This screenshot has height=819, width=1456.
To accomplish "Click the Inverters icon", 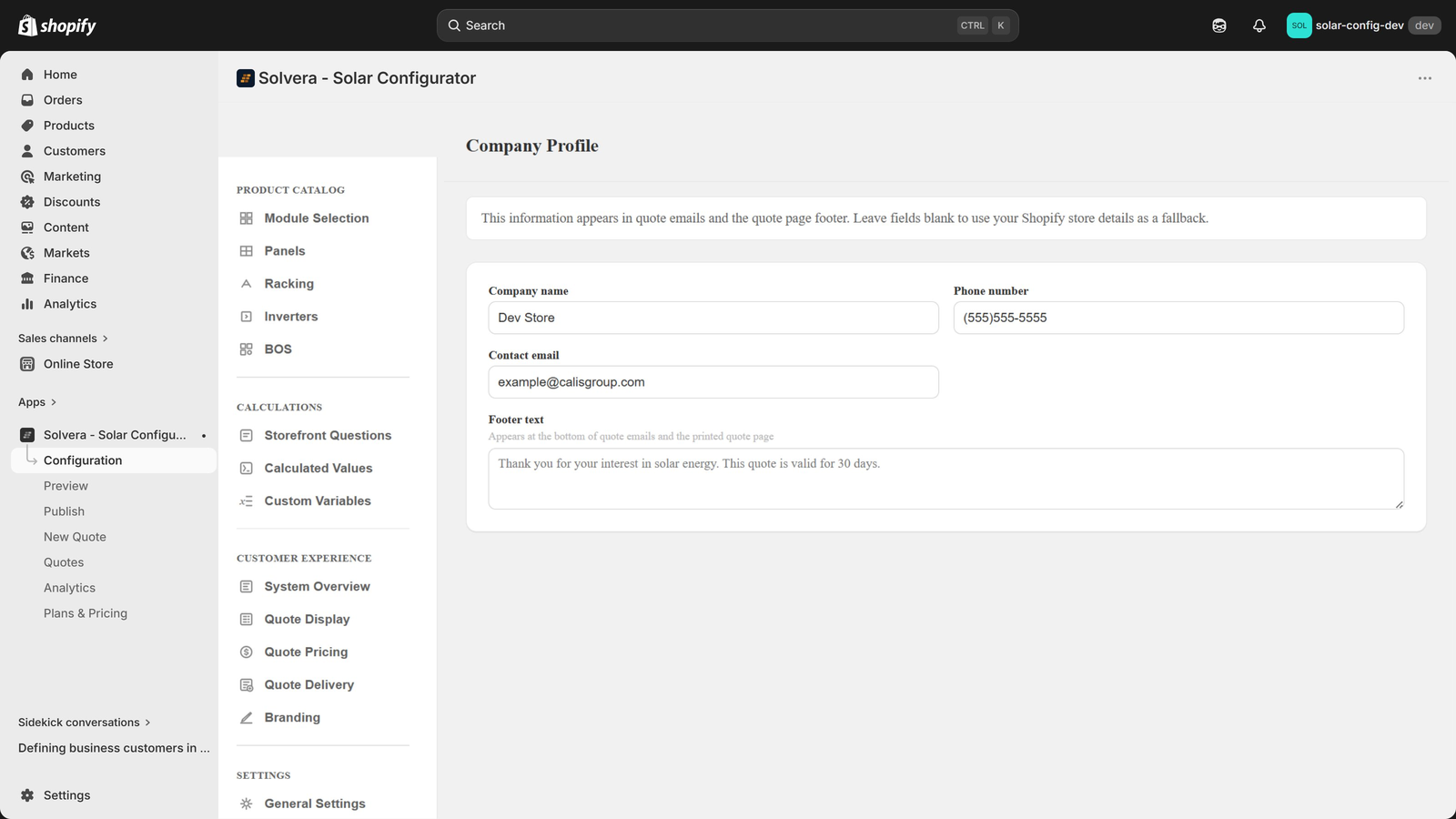I will 246,317.
